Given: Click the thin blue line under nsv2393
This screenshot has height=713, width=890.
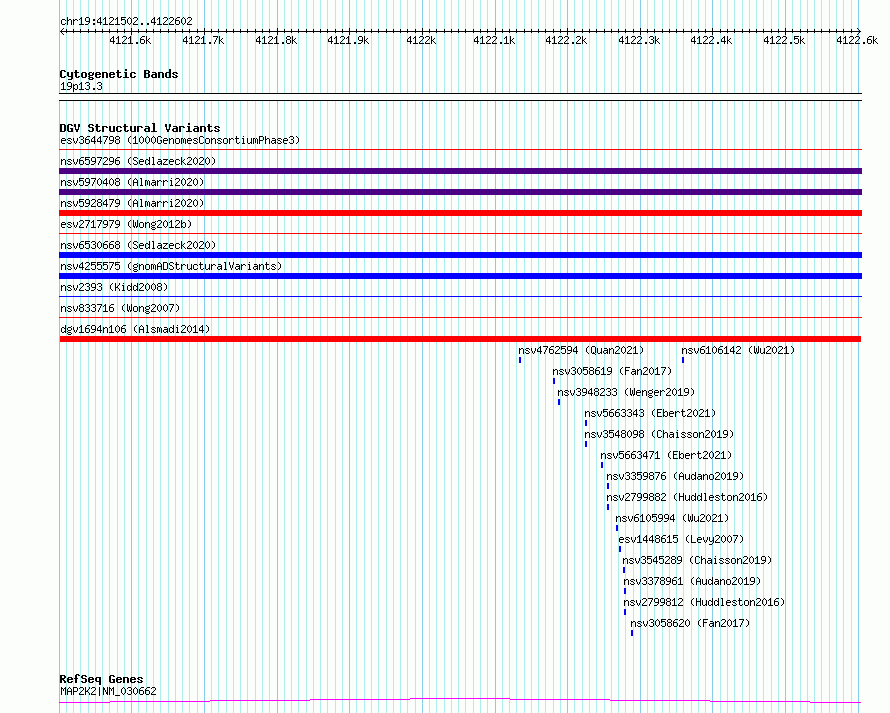Looking at the screenshot, I should click(460, 296).
